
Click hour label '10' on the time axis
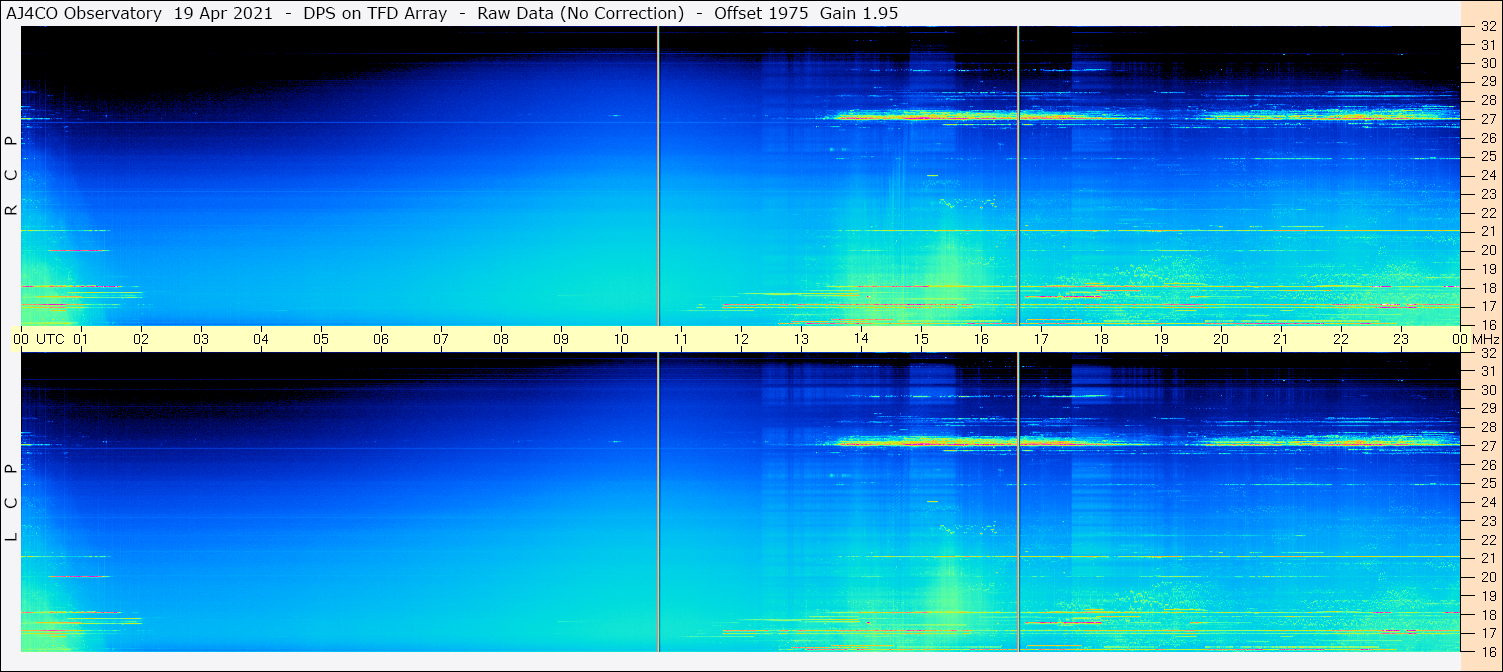621,339
